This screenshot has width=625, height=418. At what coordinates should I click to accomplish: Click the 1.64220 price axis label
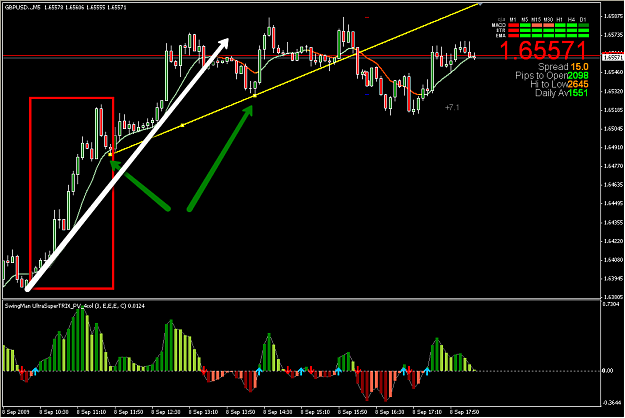click(613, 241)
